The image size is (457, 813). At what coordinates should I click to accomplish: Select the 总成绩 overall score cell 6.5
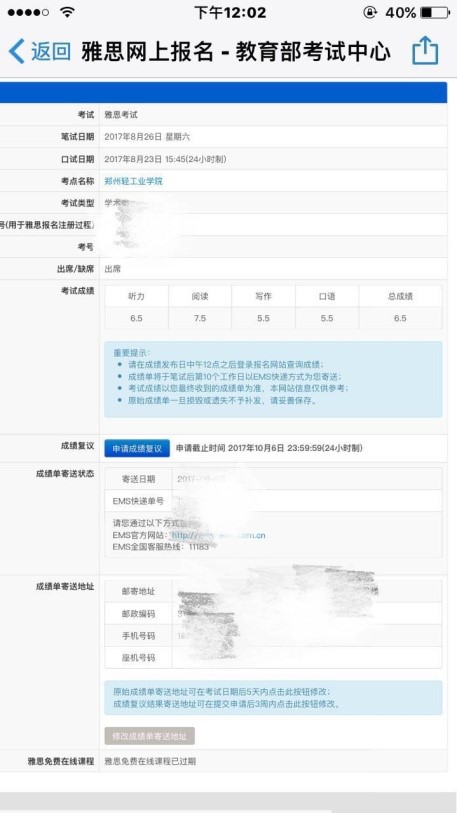pyautogui.click(x=400, y=318)
